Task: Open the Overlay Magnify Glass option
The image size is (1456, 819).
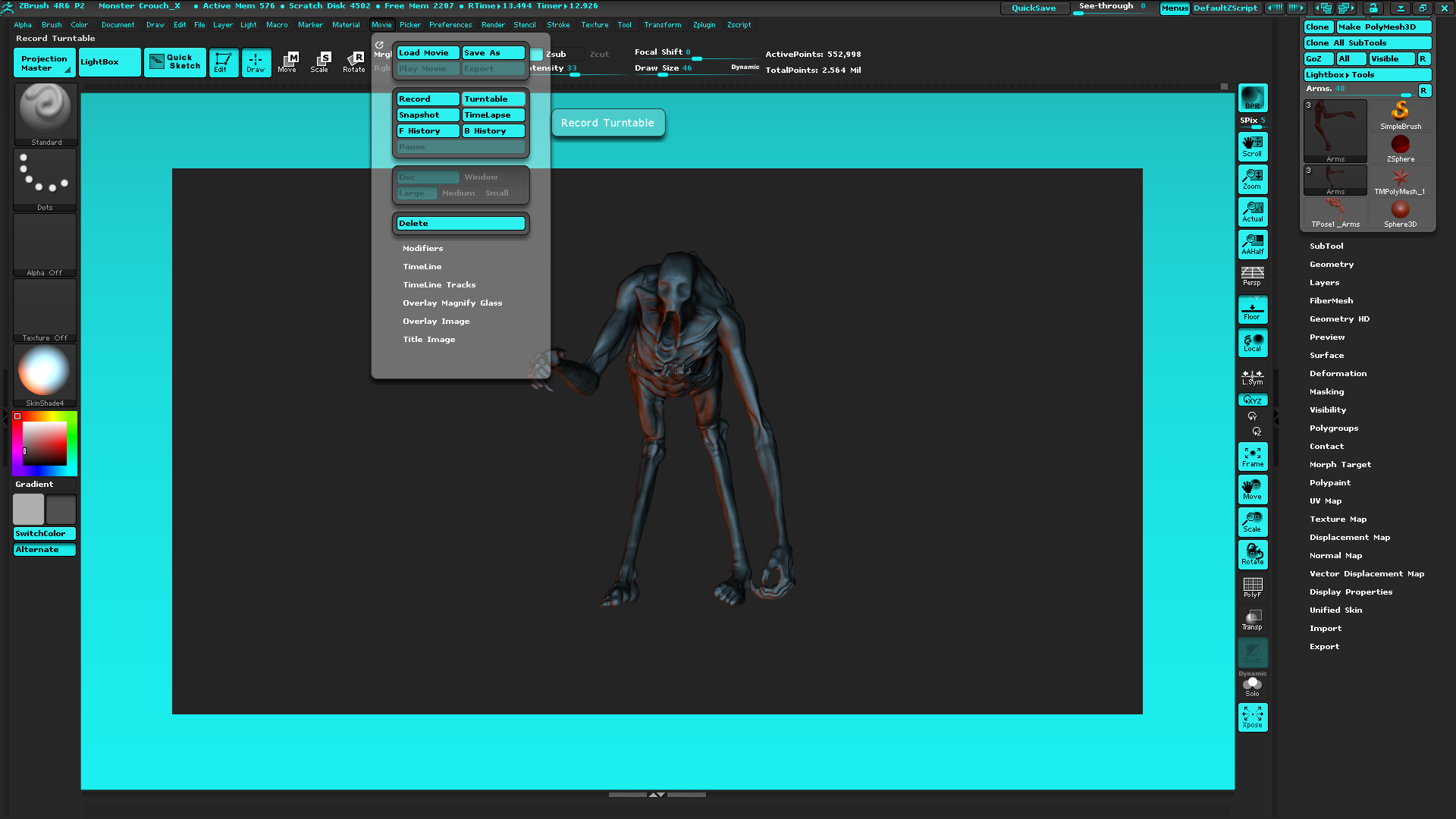Action: click(452, 302)
